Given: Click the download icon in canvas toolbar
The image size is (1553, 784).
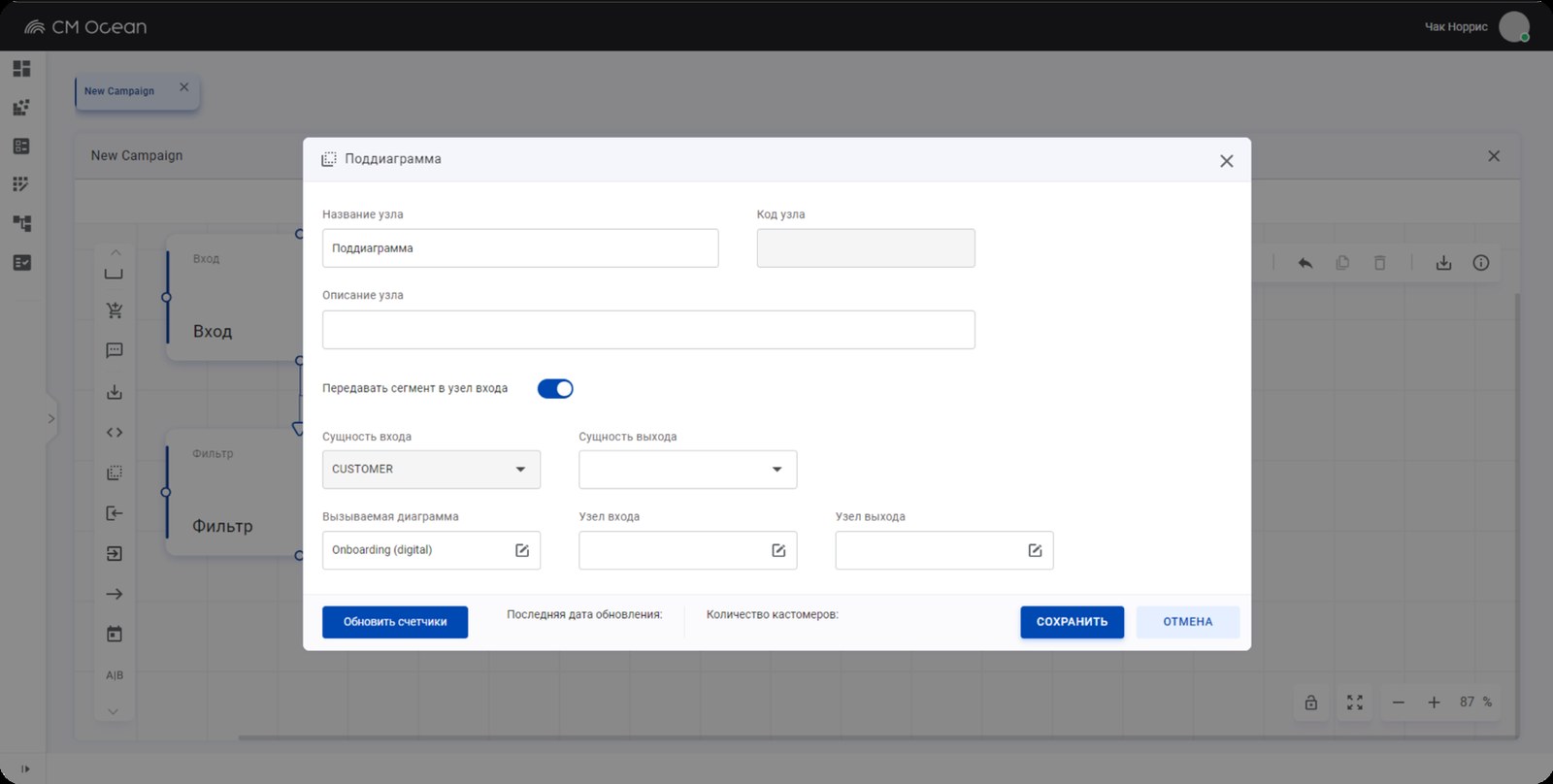Looking at the screenshot, I should pos(1443,263).
